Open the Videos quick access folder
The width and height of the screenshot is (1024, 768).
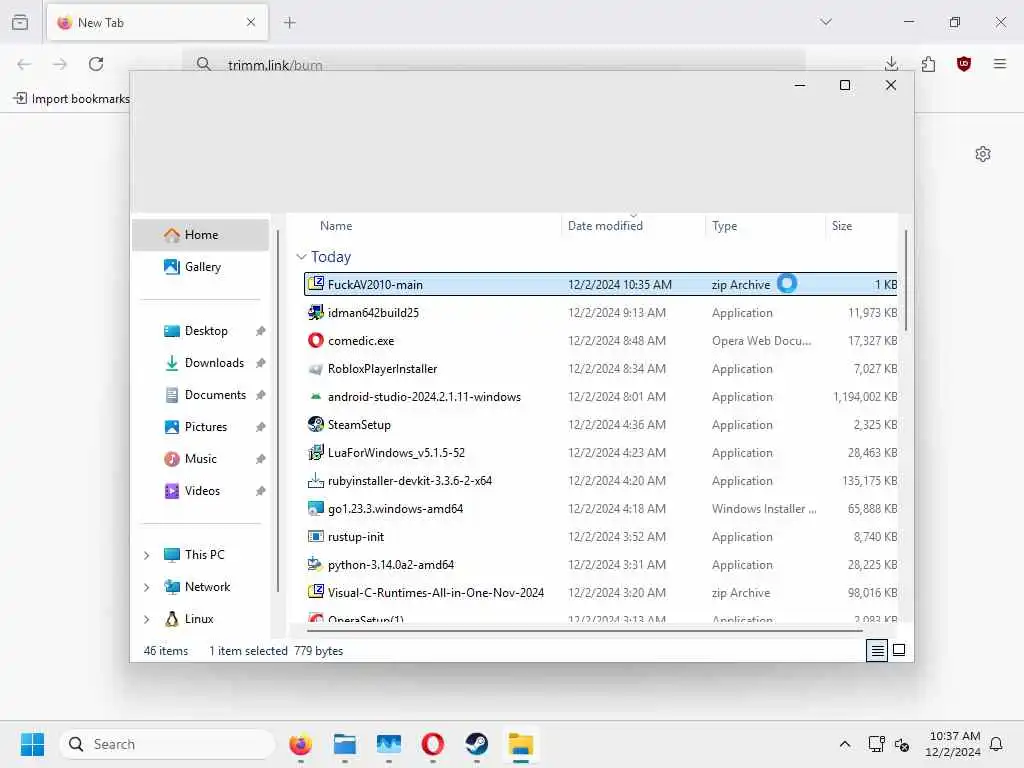point(202,491)
